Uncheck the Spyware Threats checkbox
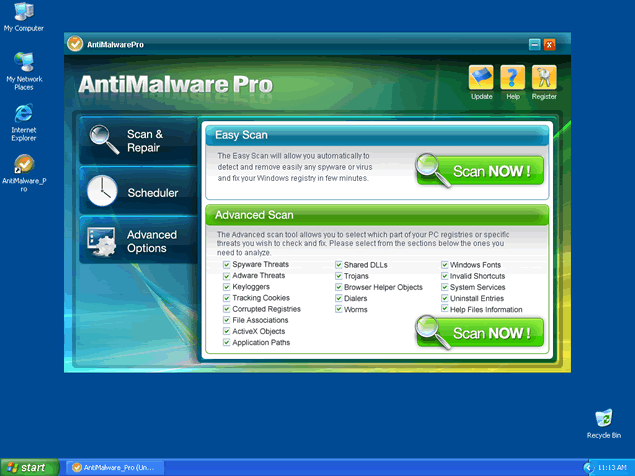This screenshot has height=476, width=635. 226,265
